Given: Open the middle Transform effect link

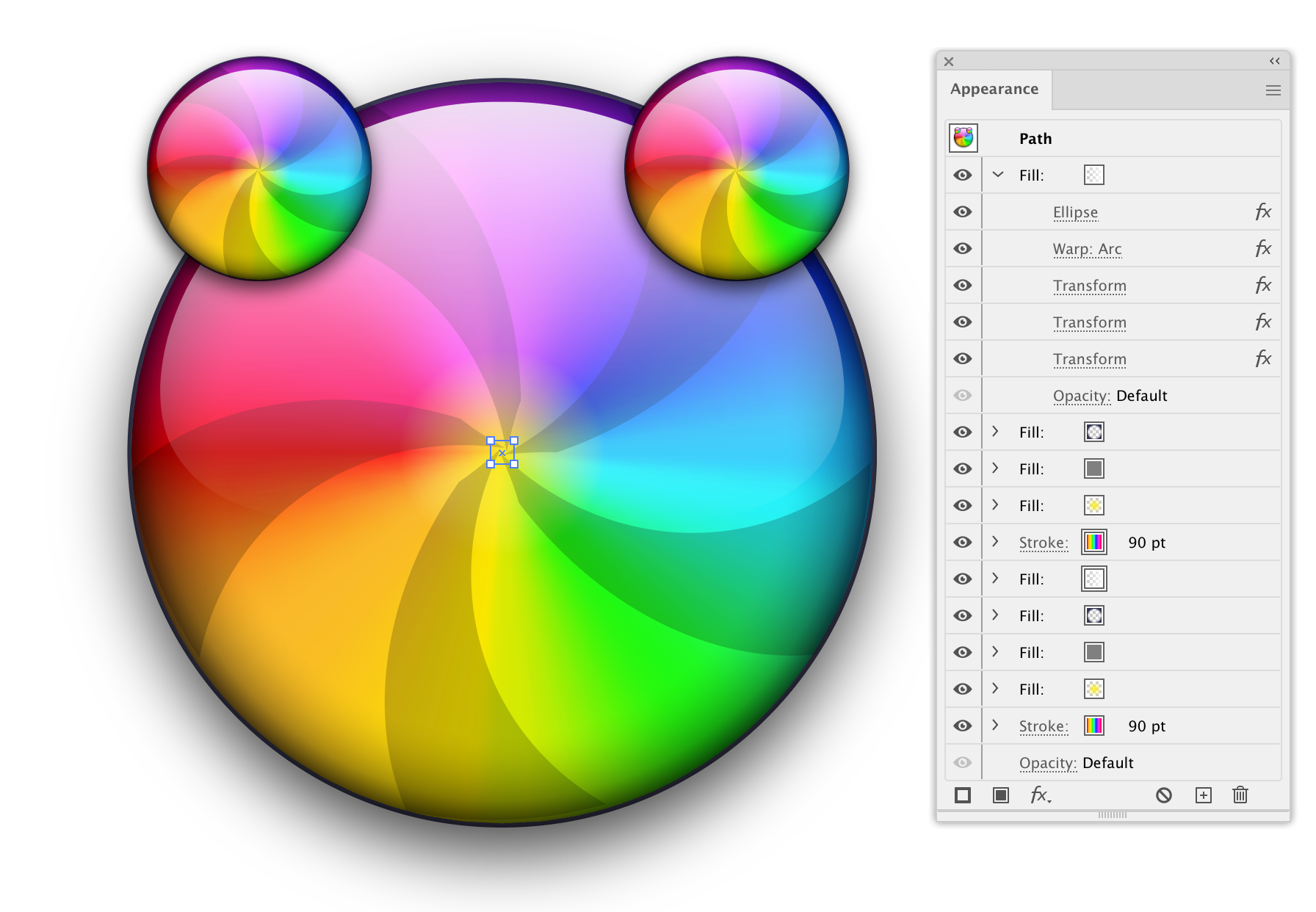Looking at the screenshot, I should click(1089, 322).
